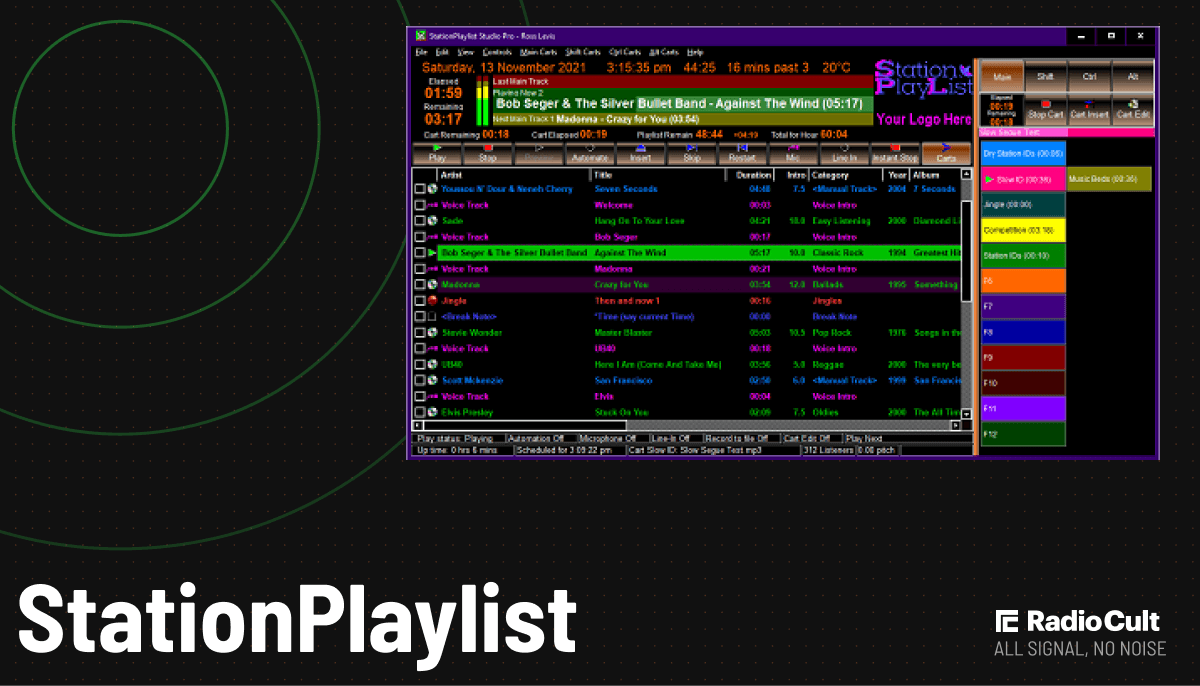The height and width of the screenshot is (686, 1200).
Task: Select the 'Master Blaster' title cell
Action: pos(623,332)
